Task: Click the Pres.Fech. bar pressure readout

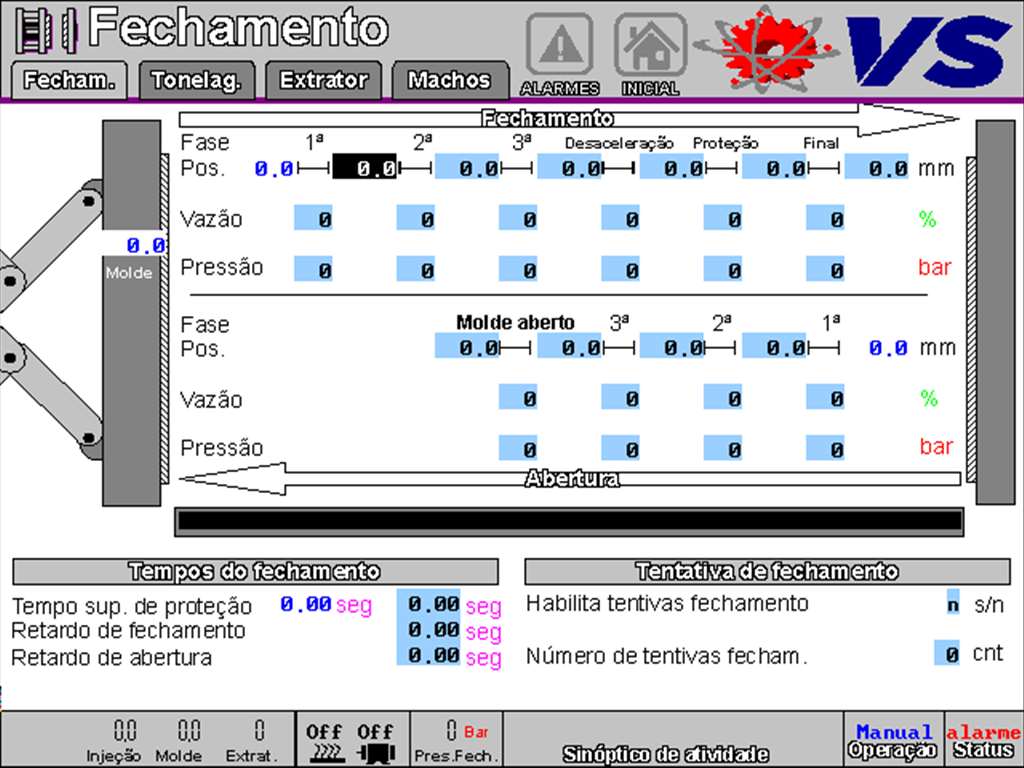Action: click(x=457, y=740)
